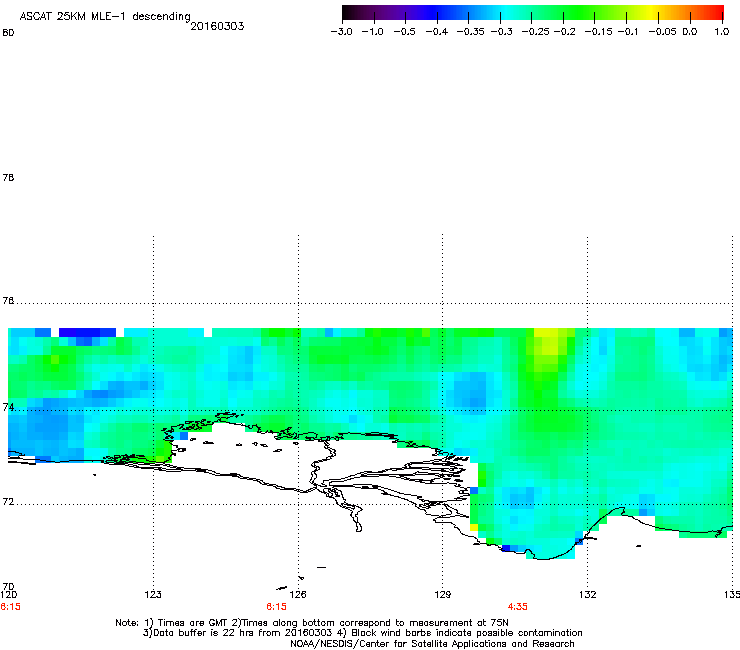Click the color scale label '-0.1'
This screenshot has height=650, width=740.
click(628, 32)
